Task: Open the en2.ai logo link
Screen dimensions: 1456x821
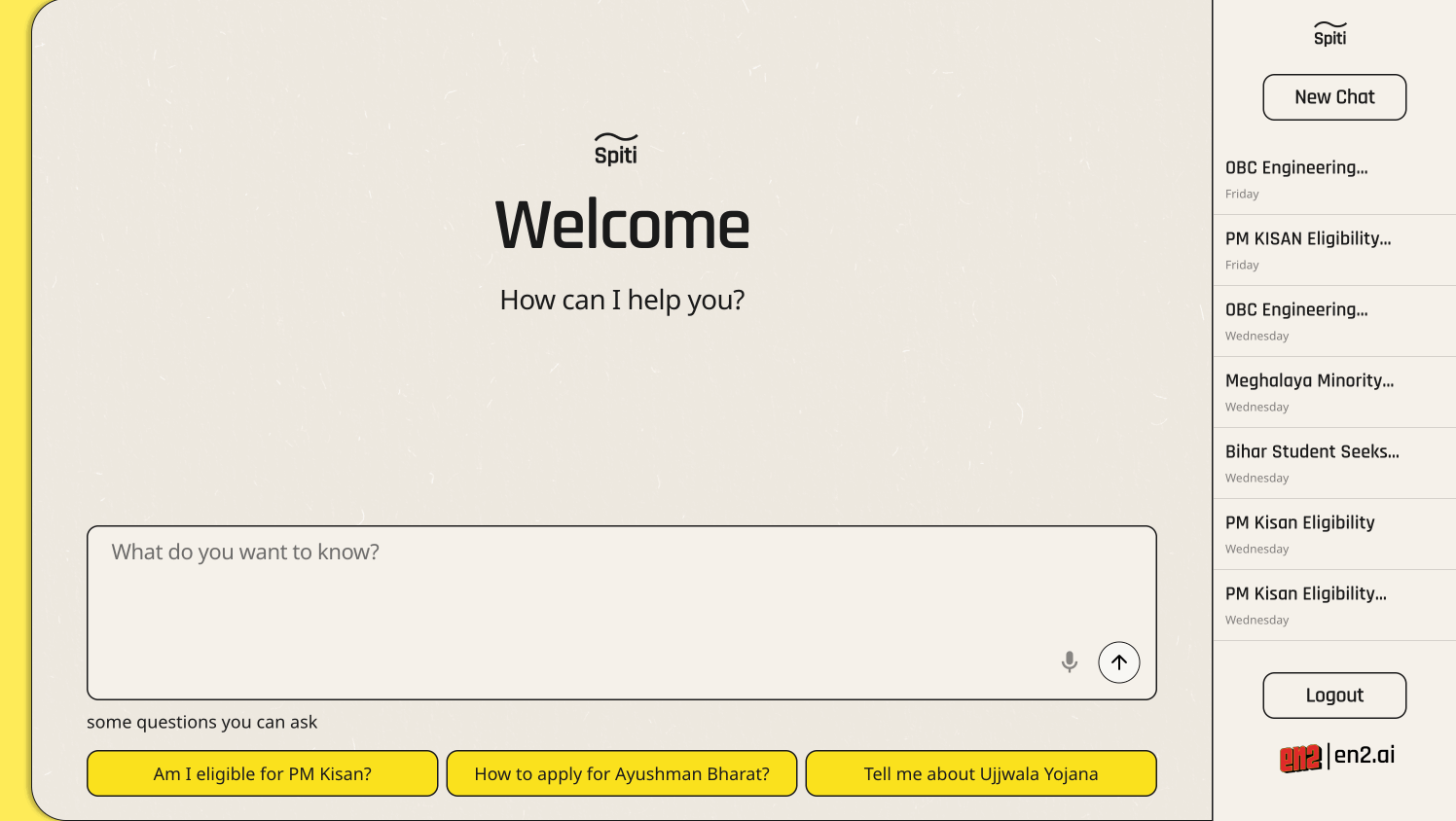Action: click(1335, 756)
